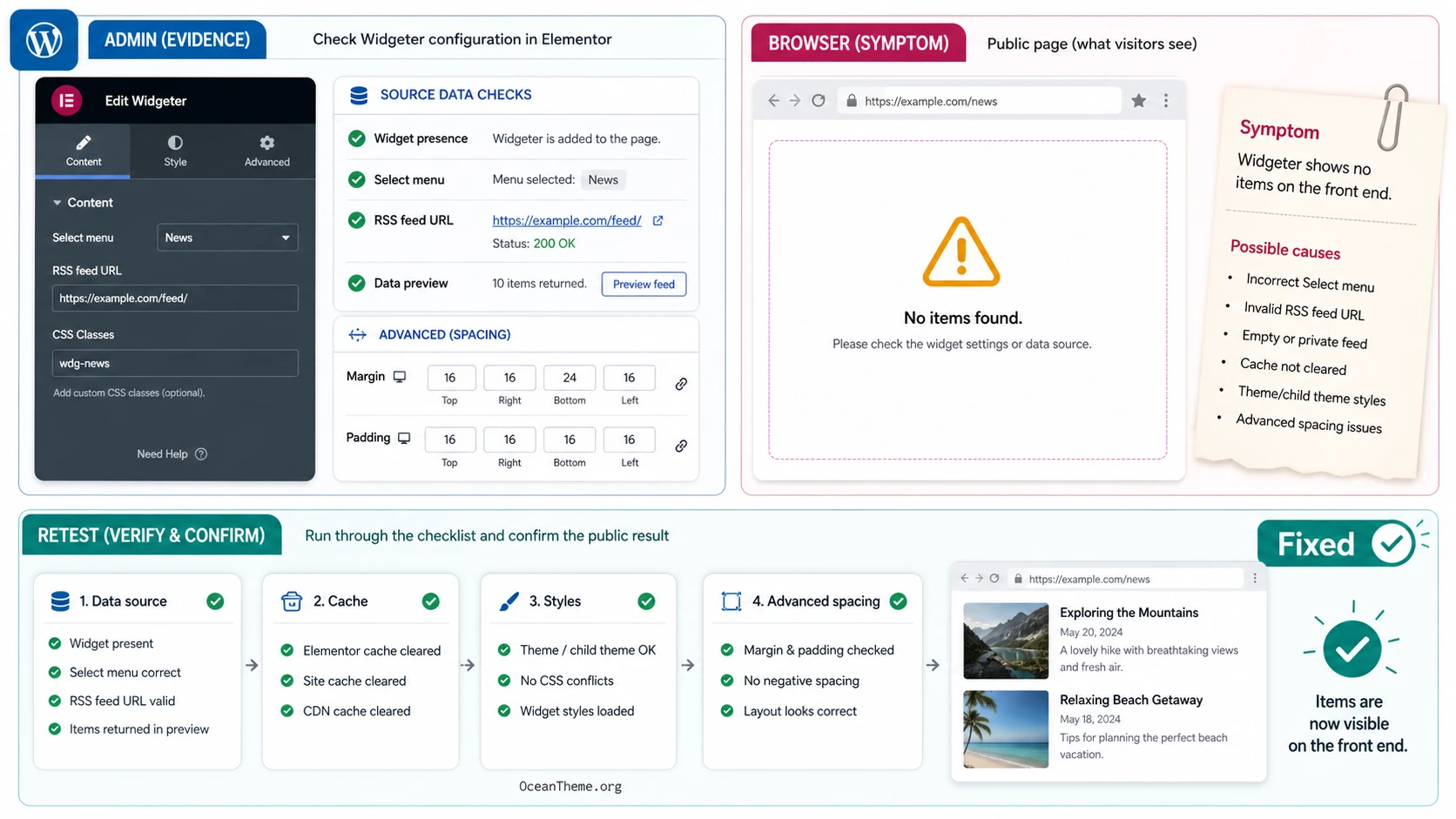Click the Styles step brush icon

click(509, 601)
